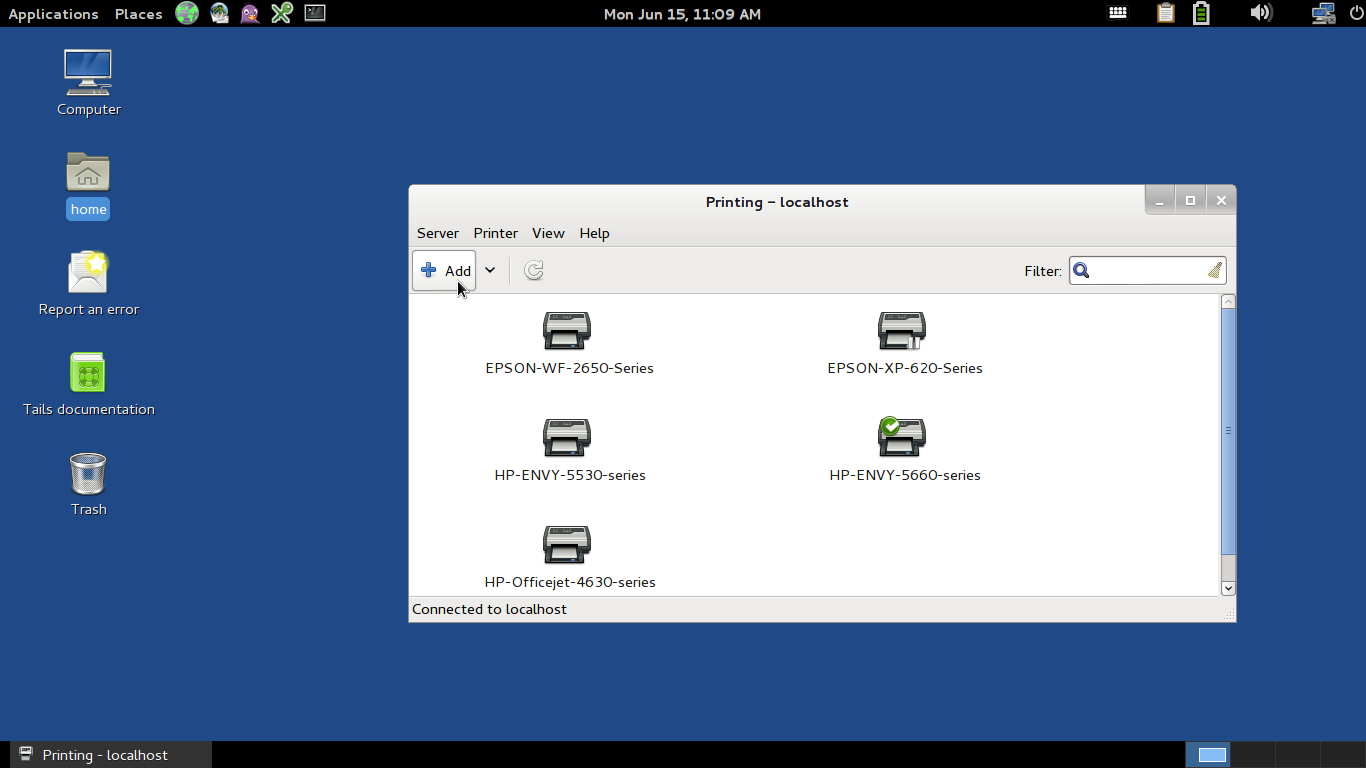Minimize the Printing window
The width and height of the screenshot is (1366, 768).
coord(1160,201)
